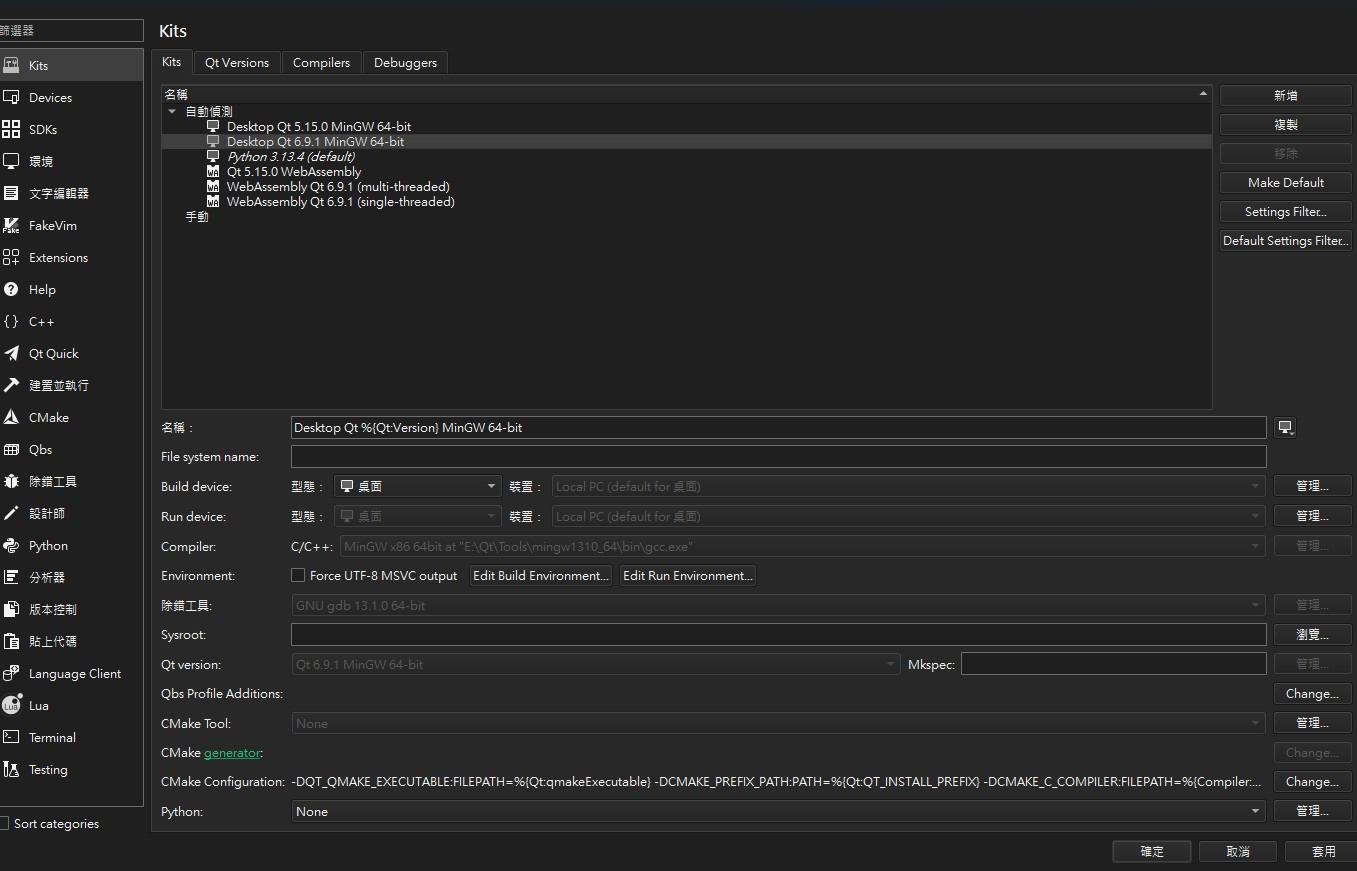
Task: Open the Qt version dropdown
Action: pos(596,664)
